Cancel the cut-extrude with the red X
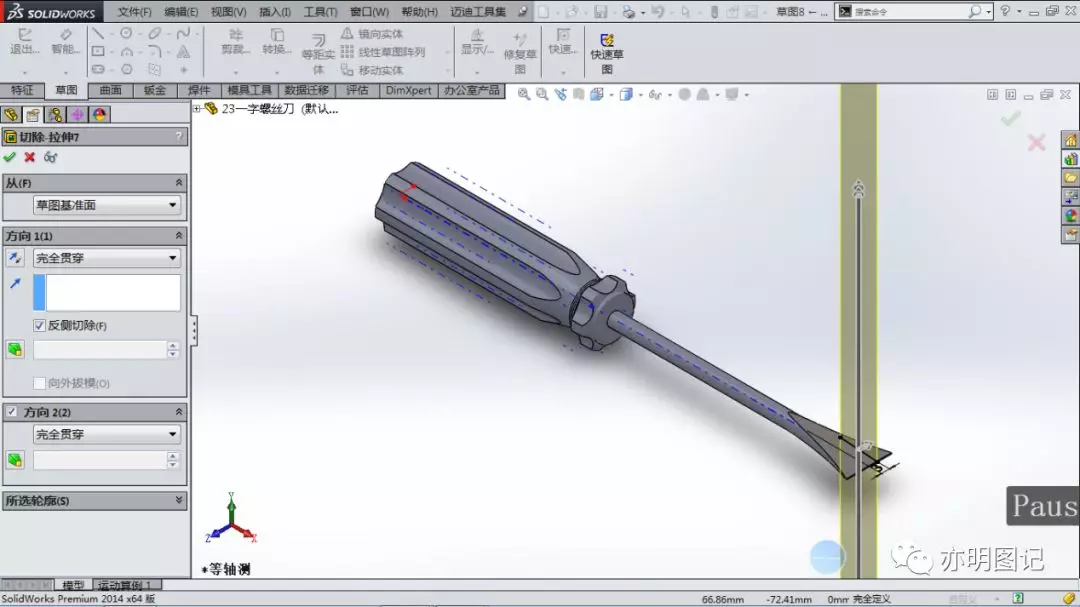The image size is (1080, 607). click(30, 157)
